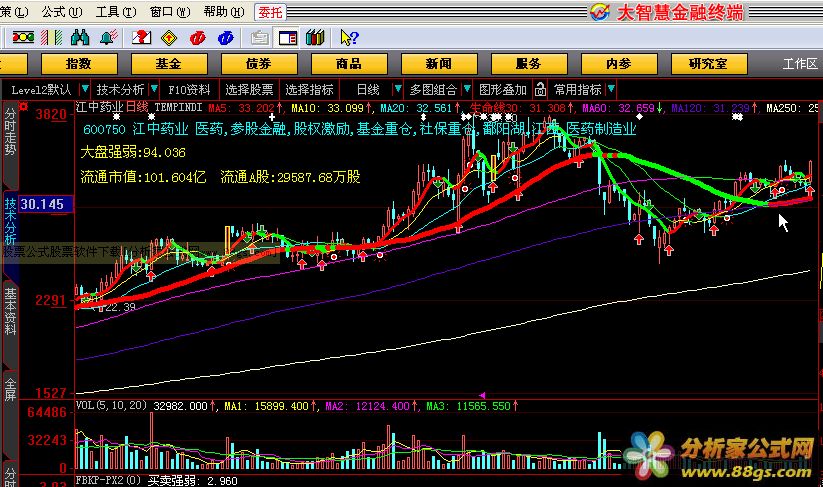The image size is (823, 487).
Task: Switch to the 基本资料 side tab
Action: tap(10, 312)
